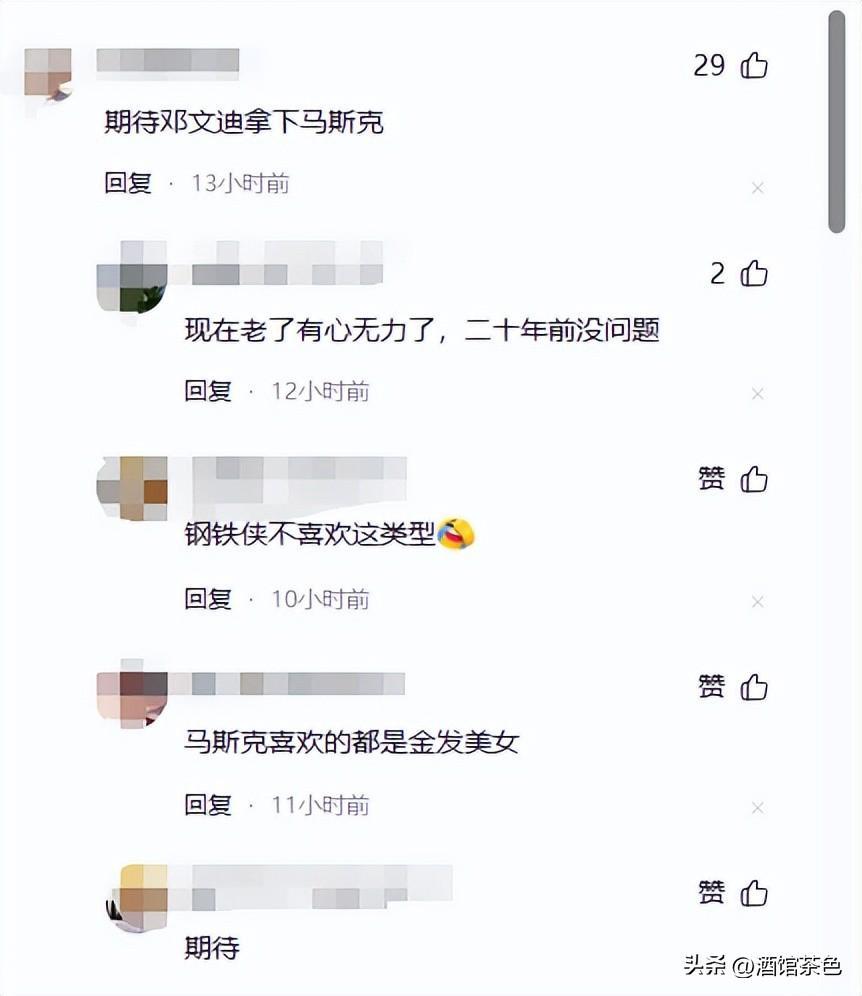
Task: Like the comment with 29 likes
Action: (x=754, y=65)
